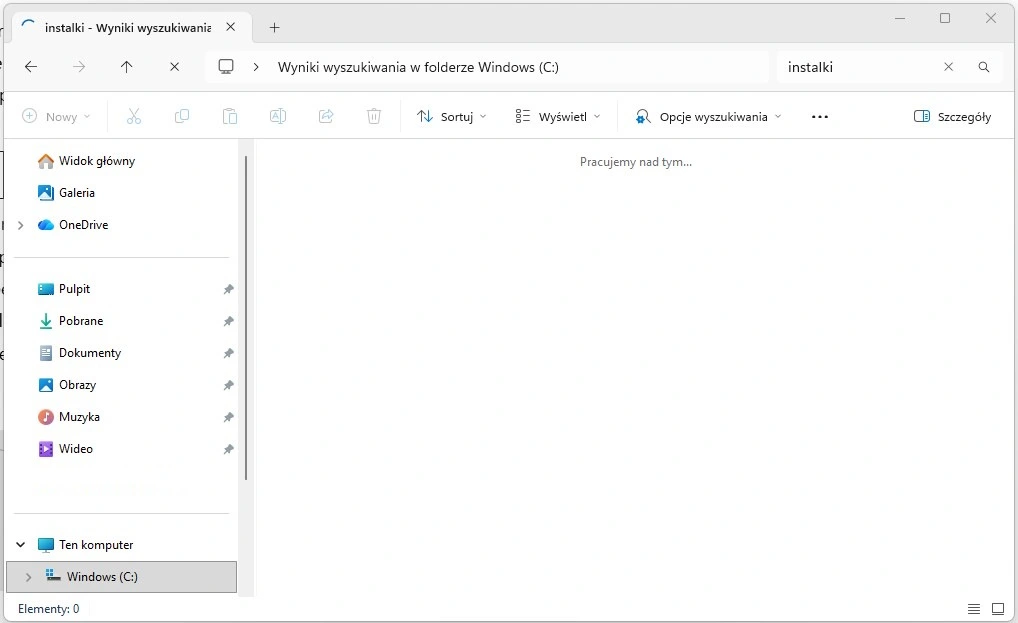Go to Galeria in navigation pane

pos(77,193)
